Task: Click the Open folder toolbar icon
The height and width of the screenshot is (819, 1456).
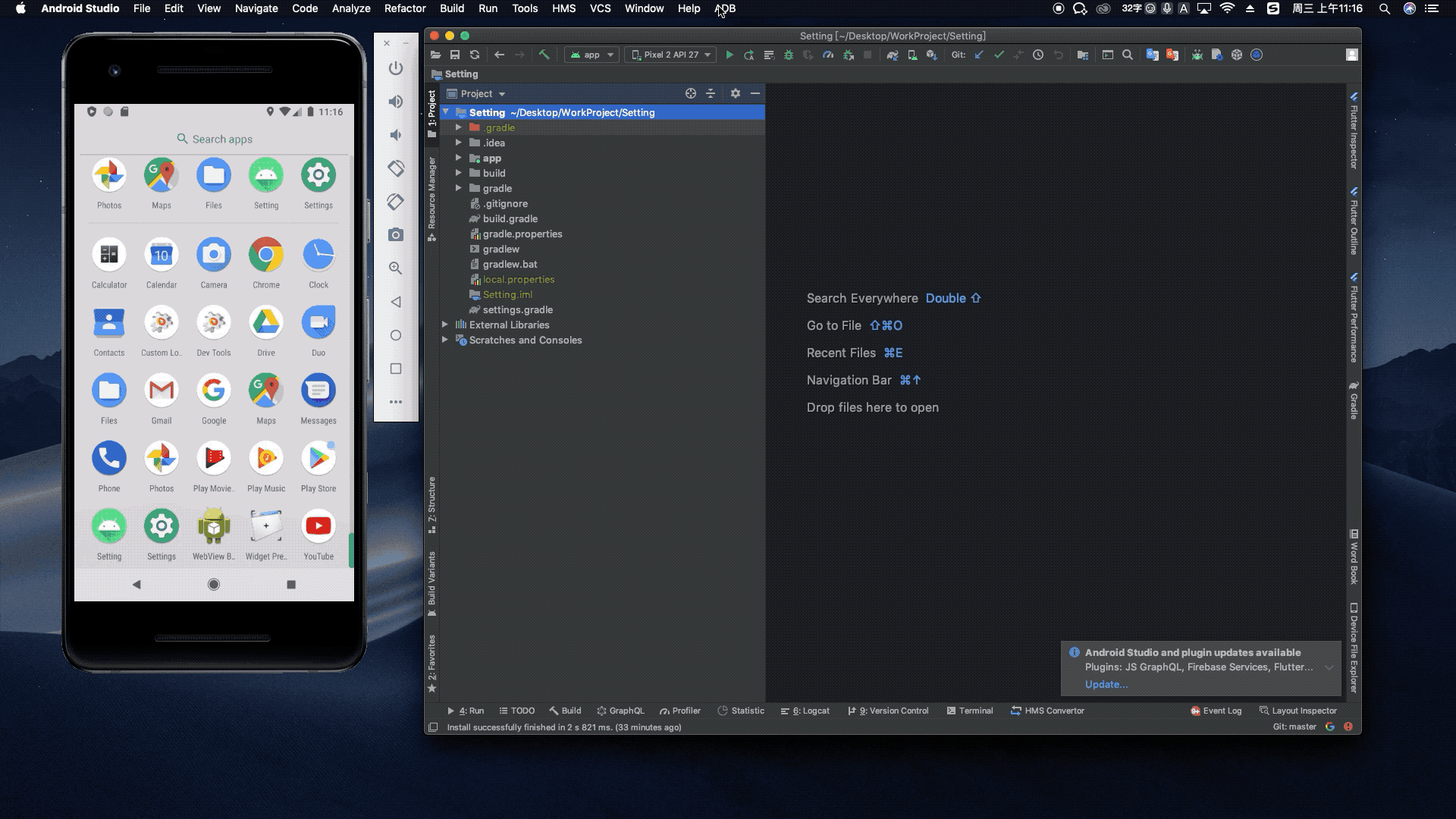Action: click(x=435, y=55)
